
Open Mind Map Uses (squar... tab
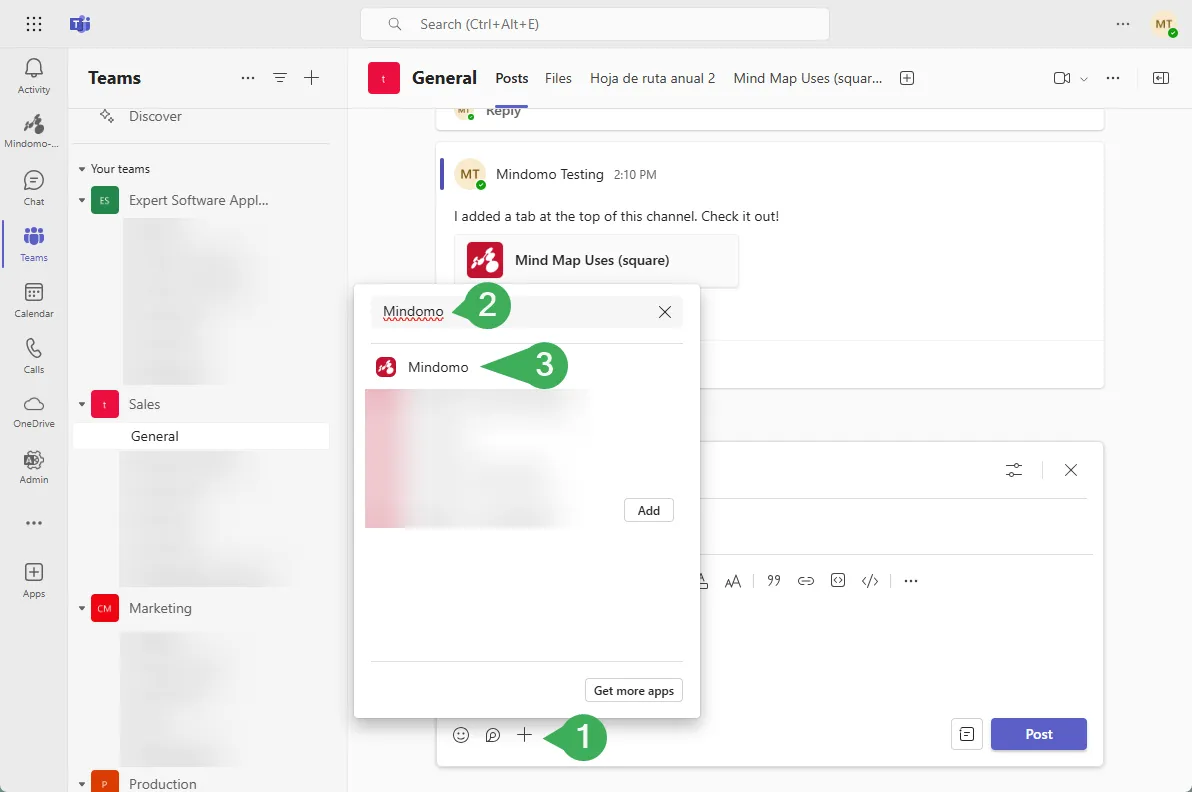pyautogui.click(x=807, y=78)
